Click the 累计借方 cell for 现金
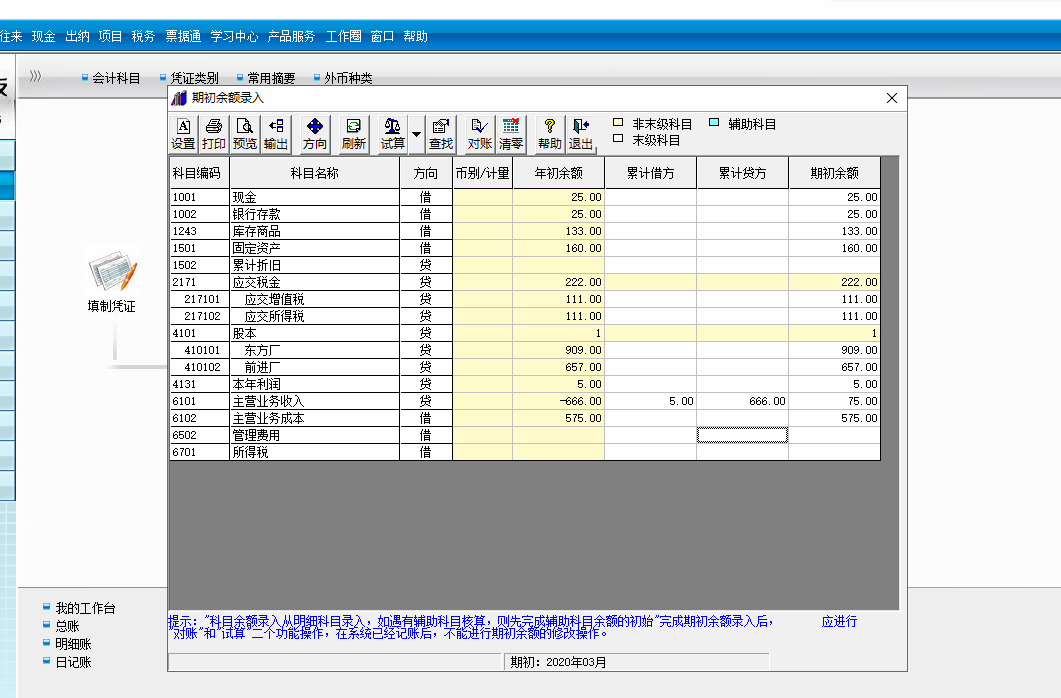 650,197
